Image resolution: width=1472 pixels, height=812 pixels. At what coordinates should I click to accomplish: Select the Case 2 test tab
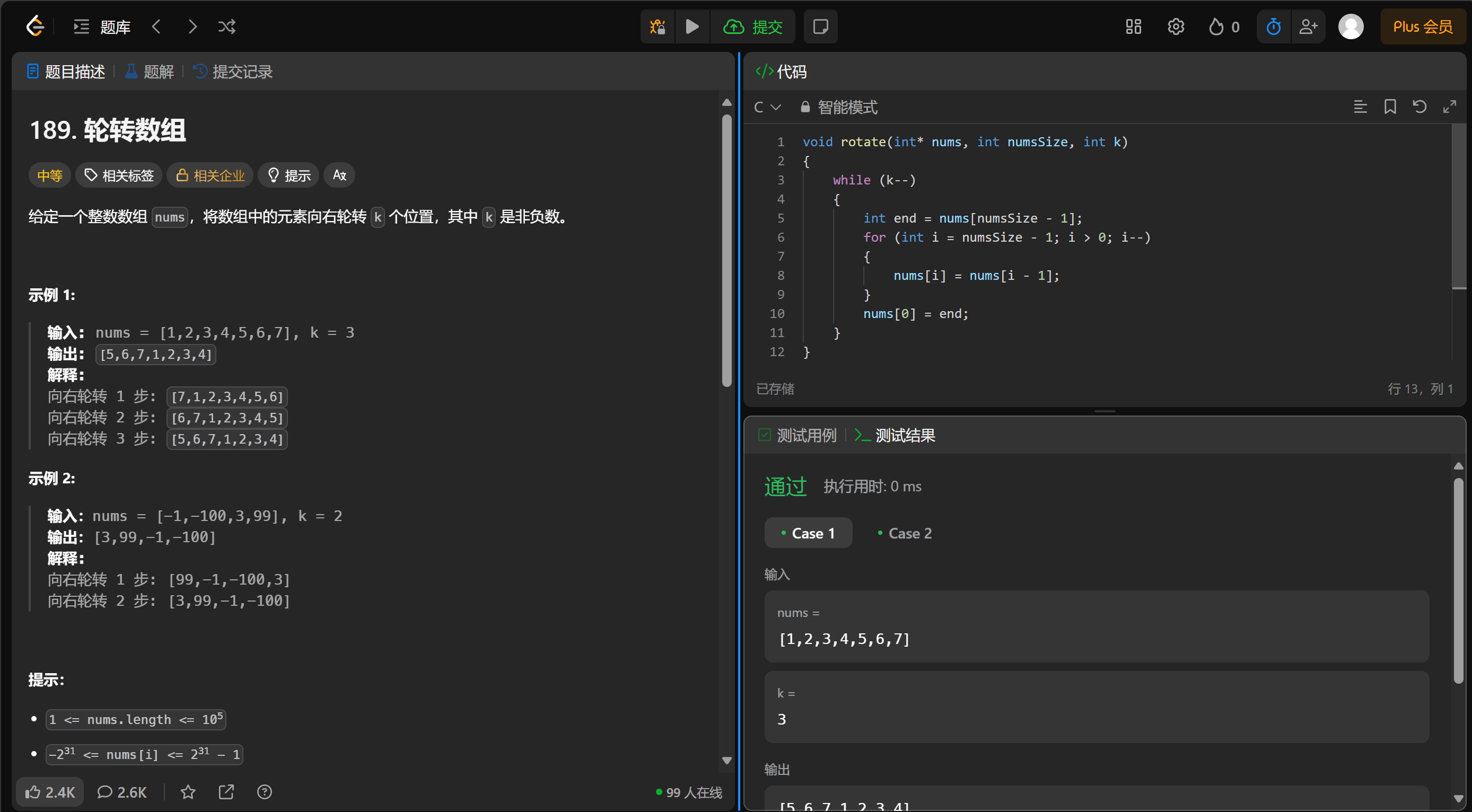pyautogui.click(x=905, y=533)
